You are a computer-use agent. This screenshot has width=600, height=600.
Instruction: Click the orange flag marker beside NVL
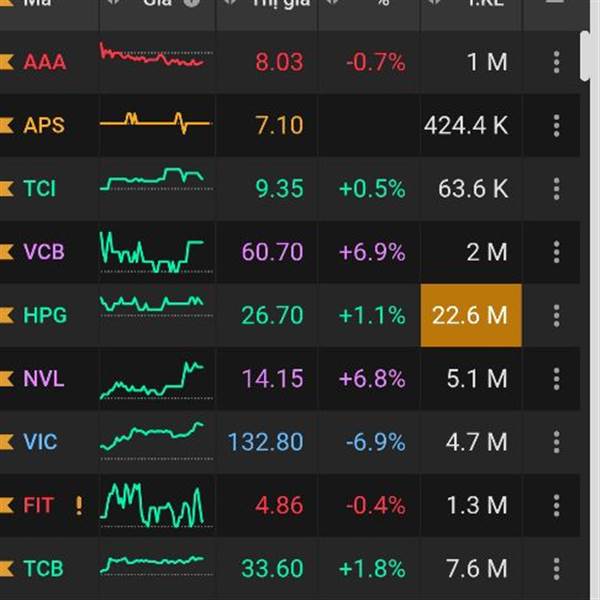coord(8,379)
